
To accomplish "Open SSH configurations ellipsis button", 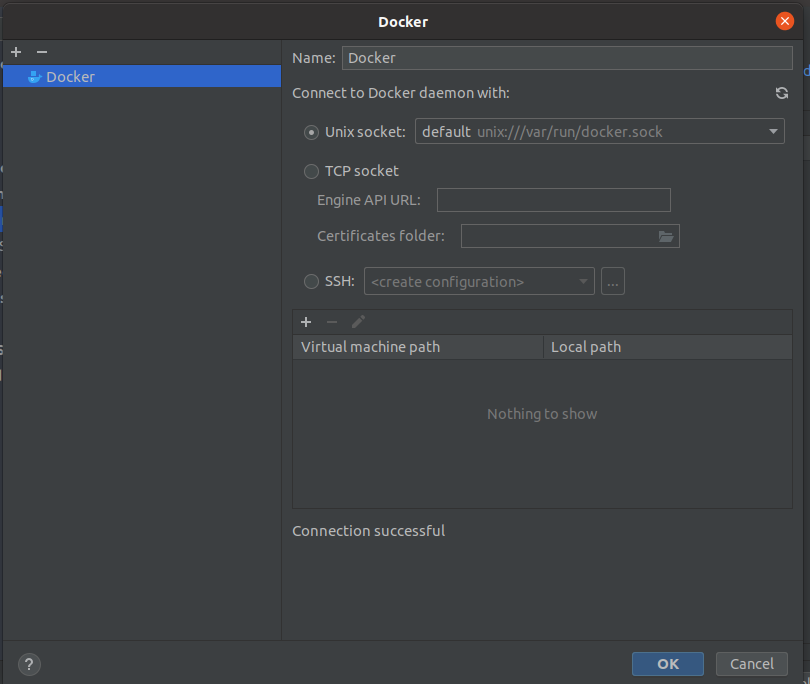I will pos(614,282).
